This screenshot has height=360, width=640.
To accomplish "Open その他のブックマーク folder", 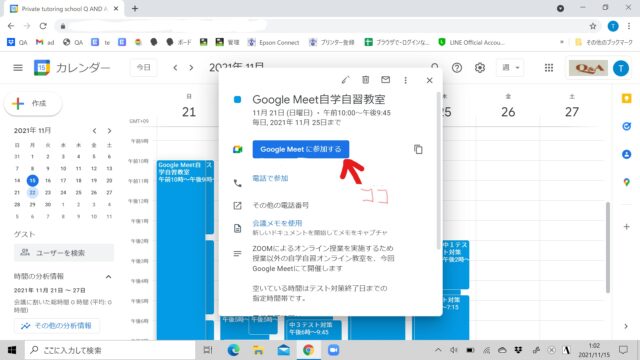I will click(x=604, y=42).
